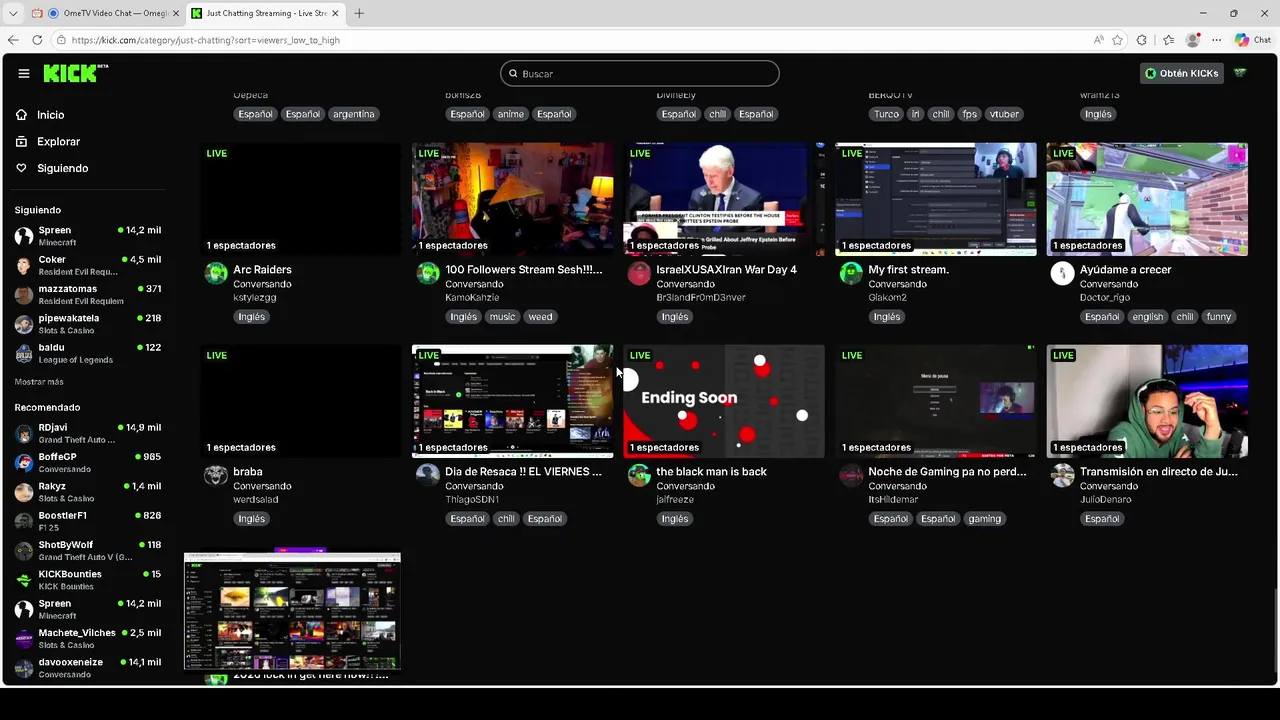This screenshot has height=720, width=1280.
Task: Open the Copilot Chat button
Action: coord(1255,40)
